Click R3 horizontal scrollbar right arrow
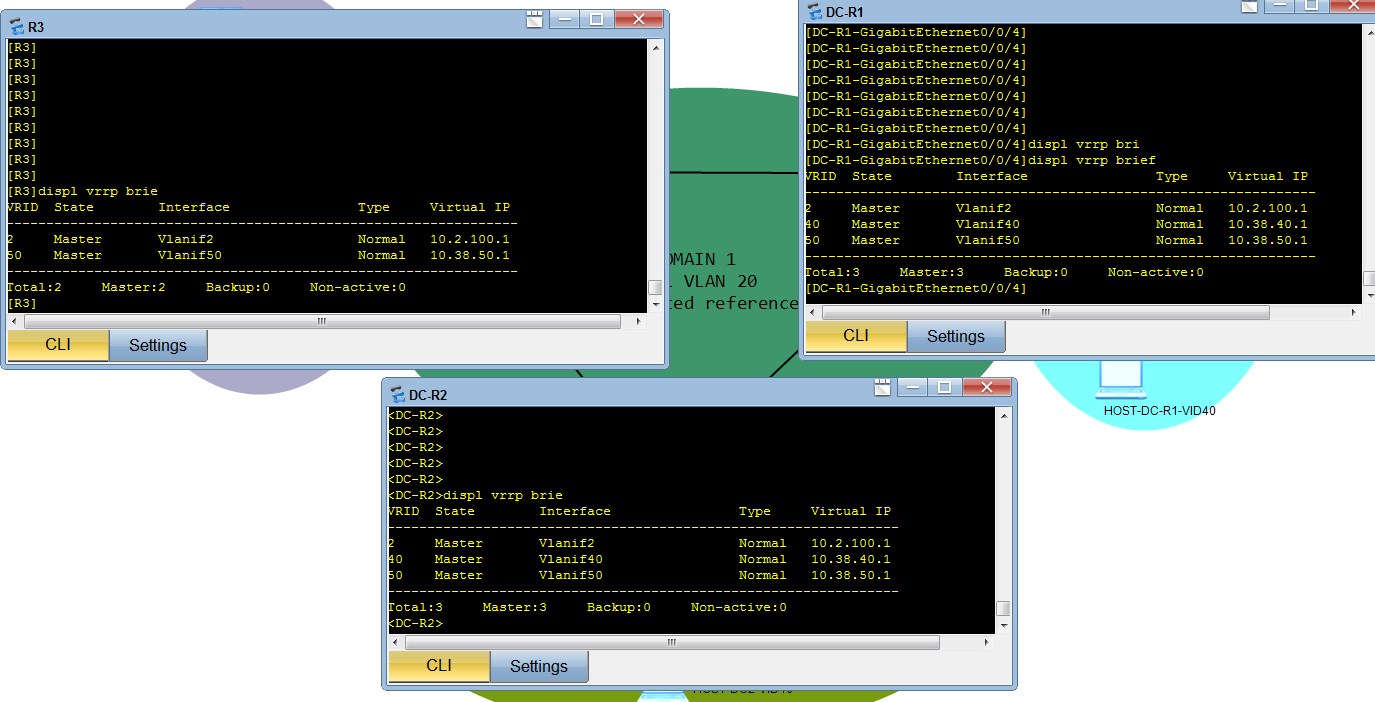The height and width of the screenshot is (702, 1375). tap(641, 322)
